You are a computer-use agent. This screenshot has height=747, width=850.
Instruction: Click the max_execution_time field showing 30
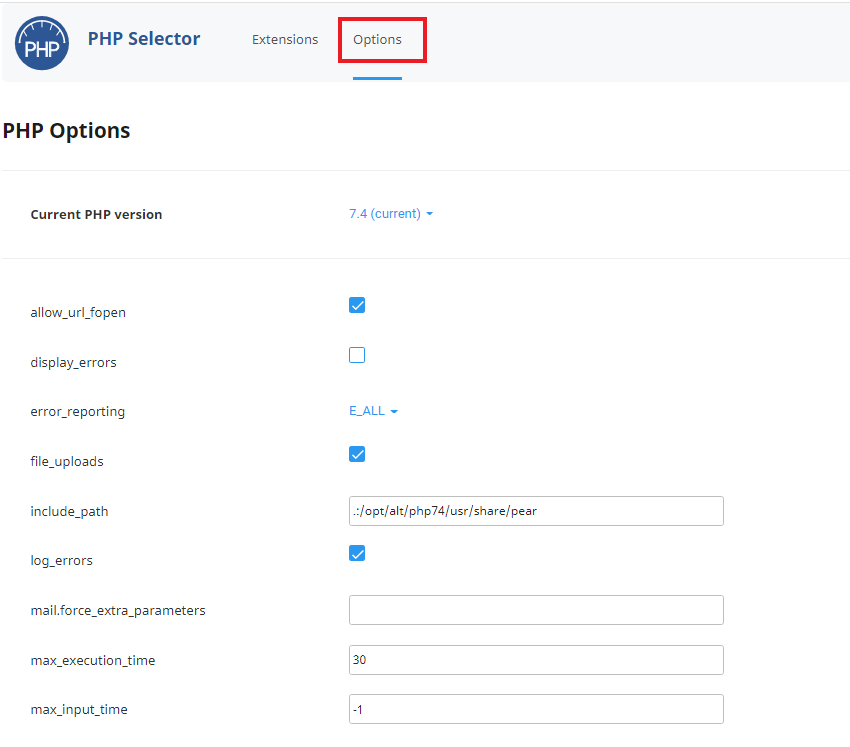(x=536, y=660)
